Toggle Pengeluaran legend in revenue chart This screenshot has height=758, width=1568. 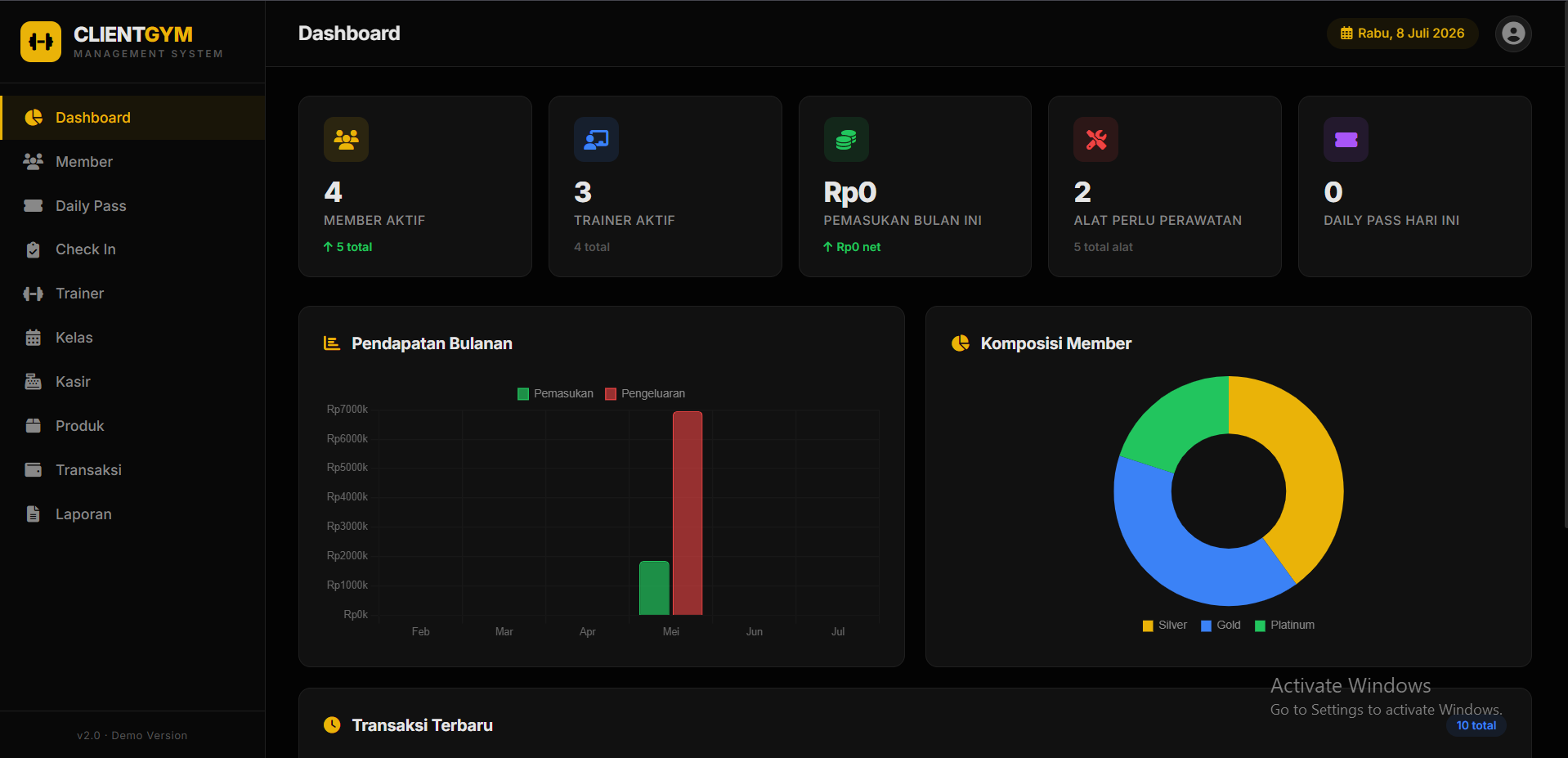(645, 393)
